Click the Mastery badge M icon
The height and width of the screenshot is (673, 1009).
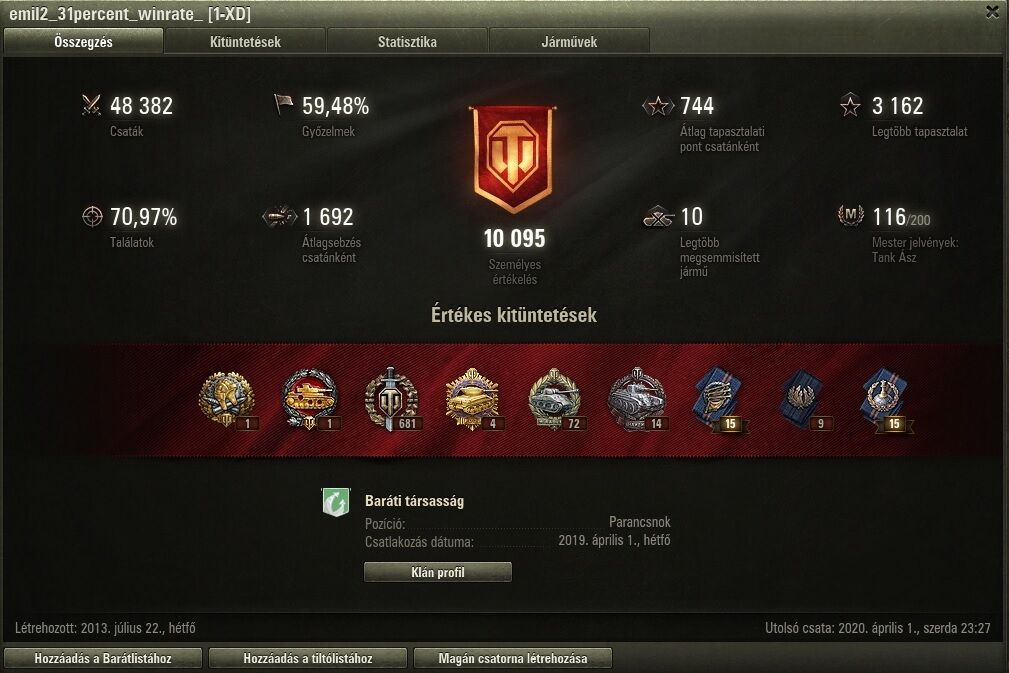[x=850, y=216]
